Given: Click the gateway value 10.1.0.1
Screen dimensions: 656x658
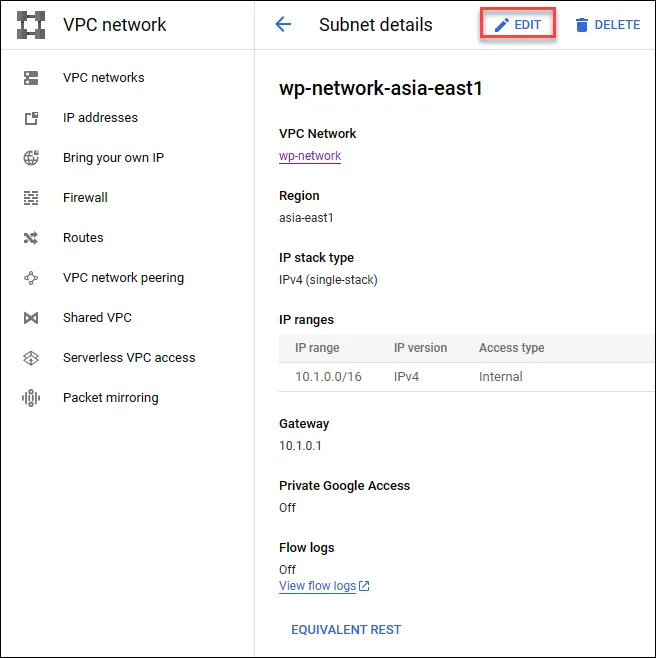Looking at the screenshot, I should (x=300, y=446).
